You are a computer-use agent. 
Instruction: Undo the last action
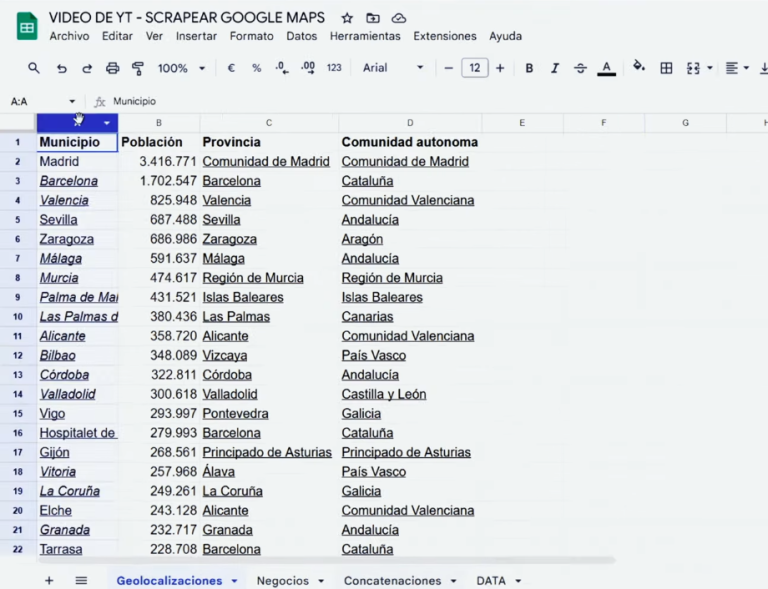click(x=61, y=68)
